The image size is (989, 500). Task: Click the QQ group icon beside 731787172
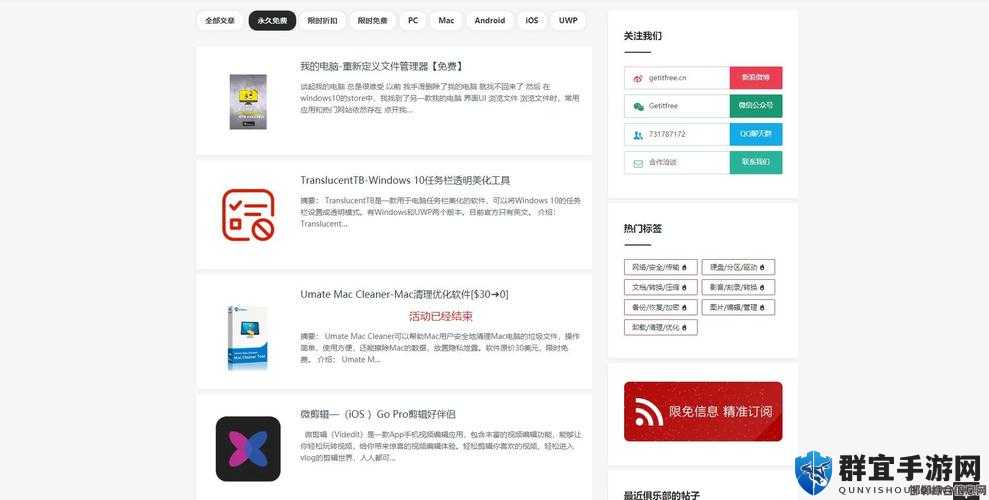(x=638, y=134)
